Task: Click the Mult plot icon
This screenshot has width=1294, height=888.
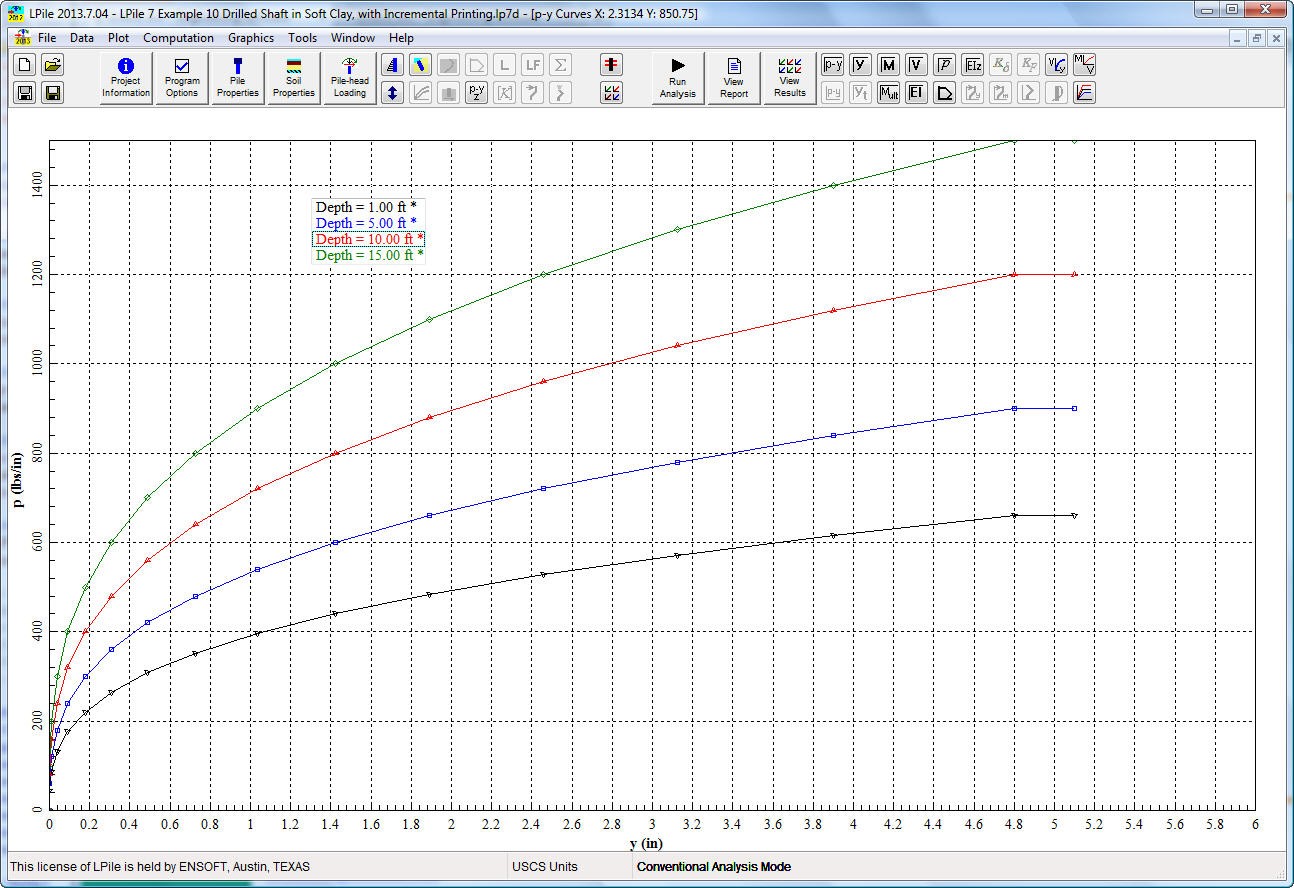Action: coord(888,93)
